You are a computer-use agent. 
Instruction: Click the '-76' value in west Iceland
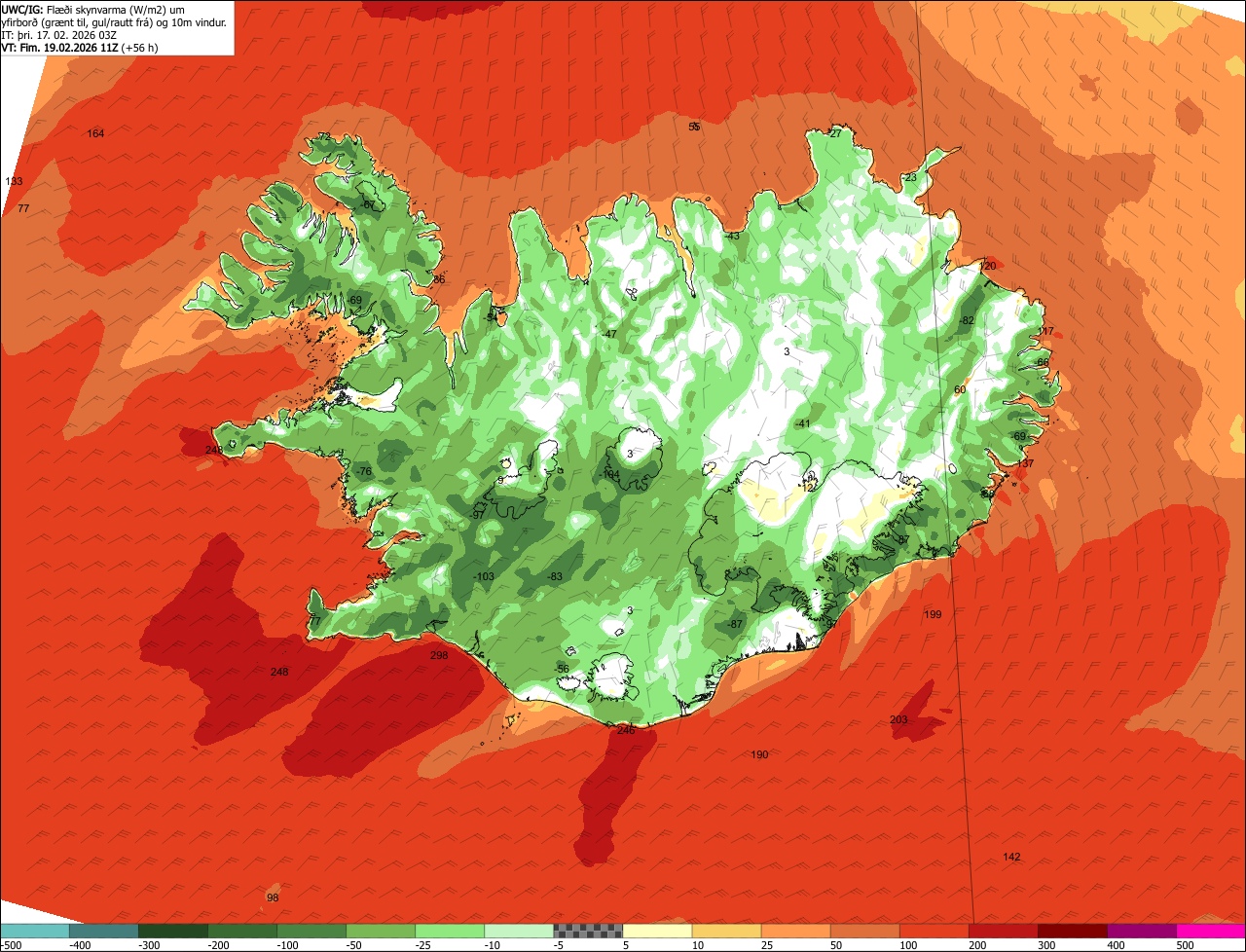(364, 471)
